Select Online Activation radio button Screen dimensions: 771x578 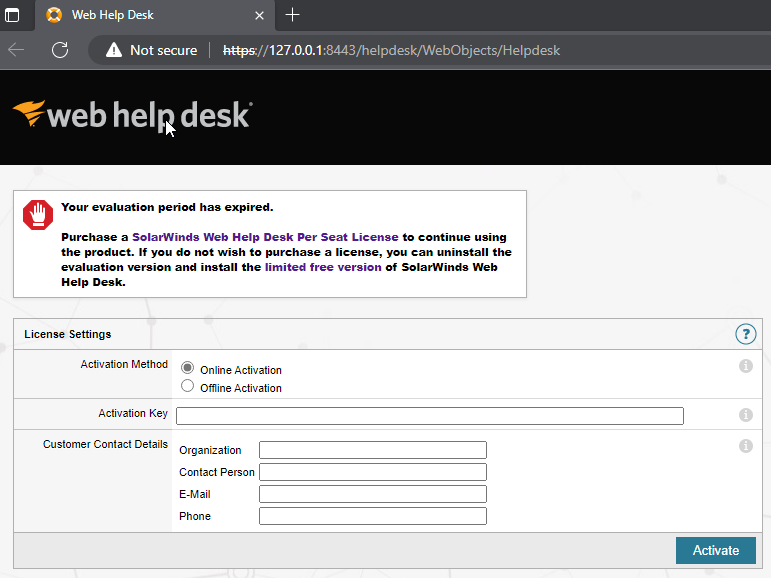coord(187,367)
